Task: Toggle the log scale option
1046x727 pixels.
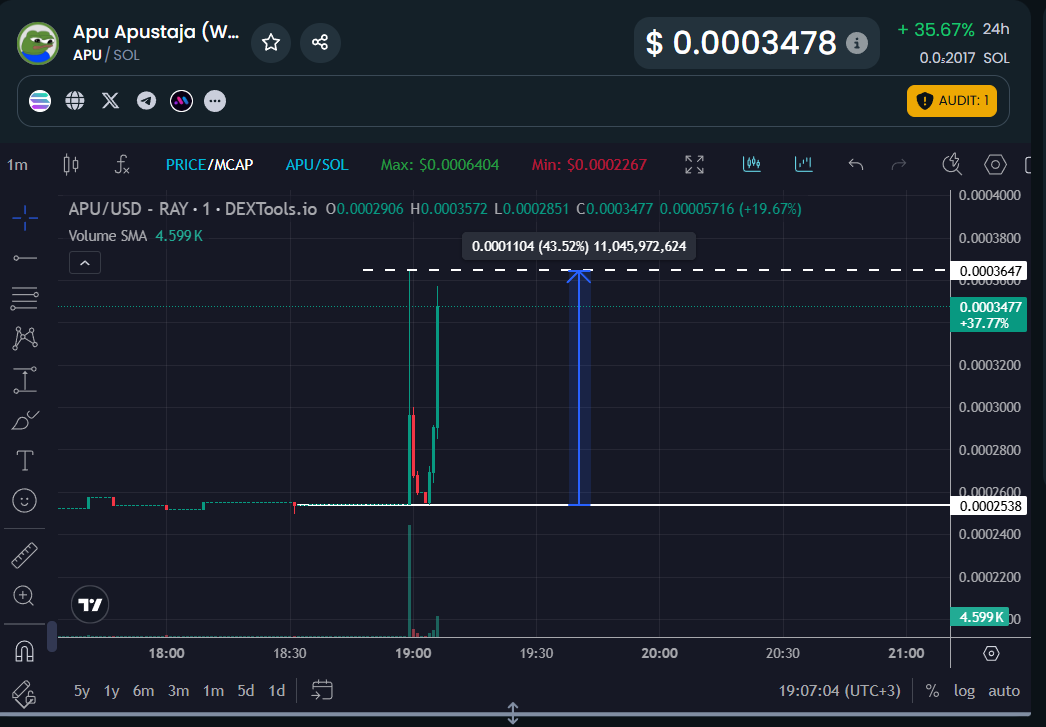Action: tap(964, 691)
